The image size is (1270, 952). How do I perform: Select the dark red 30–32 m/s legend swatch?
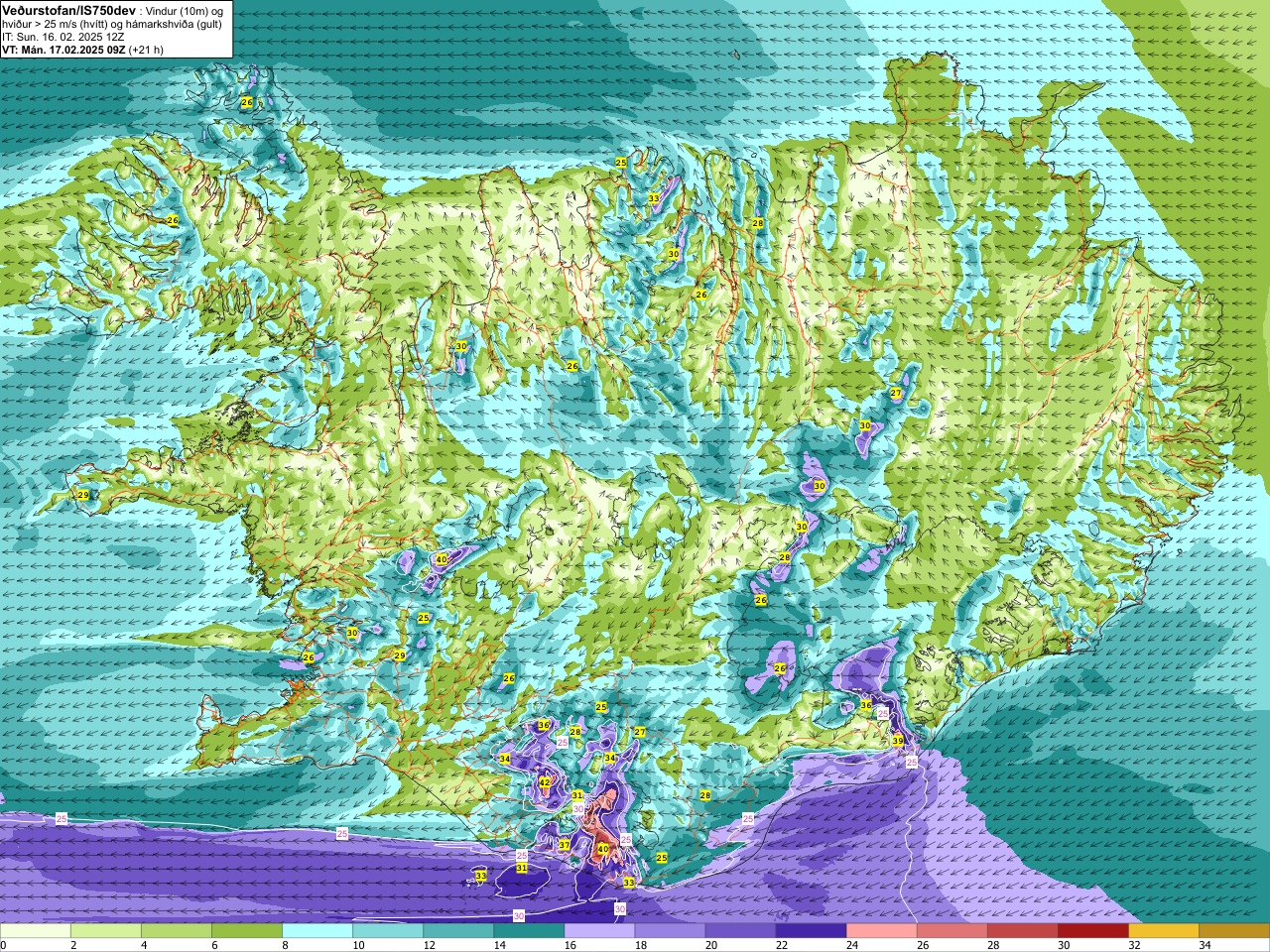pyautogui.click(x=1092, y=931)
